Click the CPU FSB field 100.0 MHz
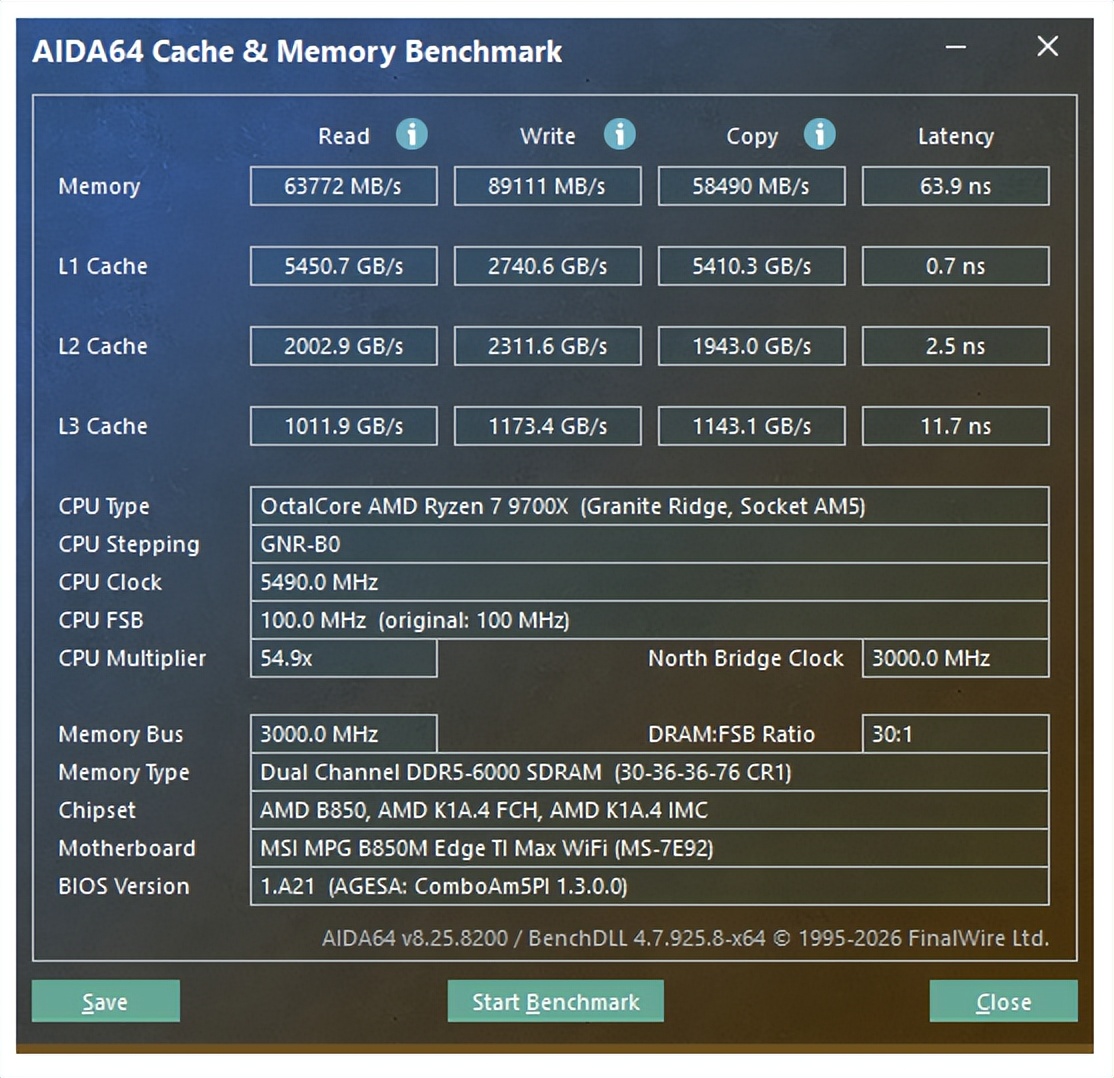Image resolution: width=1114 pixels, height=1078 pixels. click(649, 620)
